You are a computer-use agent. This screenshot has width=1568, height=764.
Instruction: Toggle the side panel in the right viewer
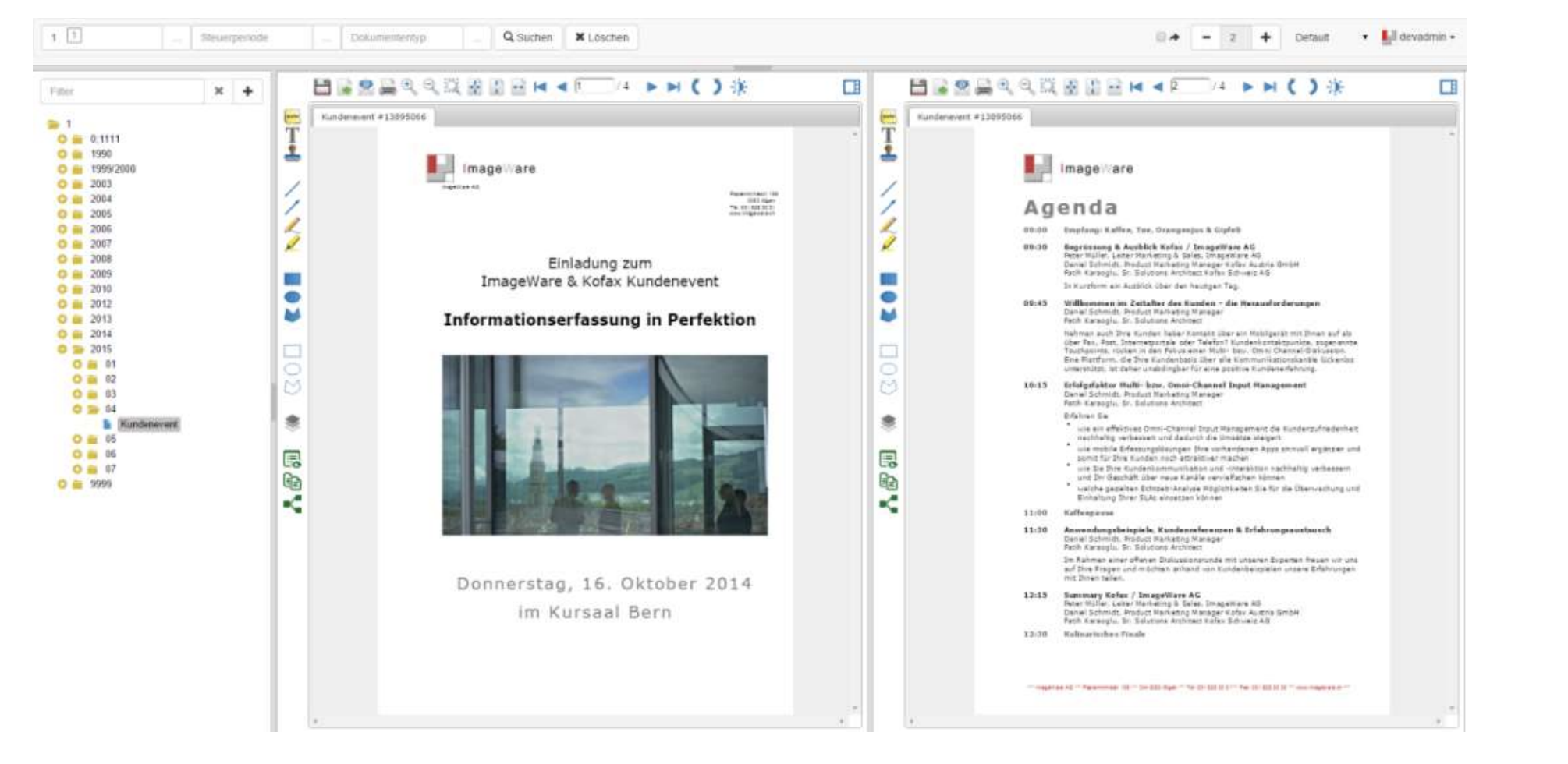pos(1448,87)
